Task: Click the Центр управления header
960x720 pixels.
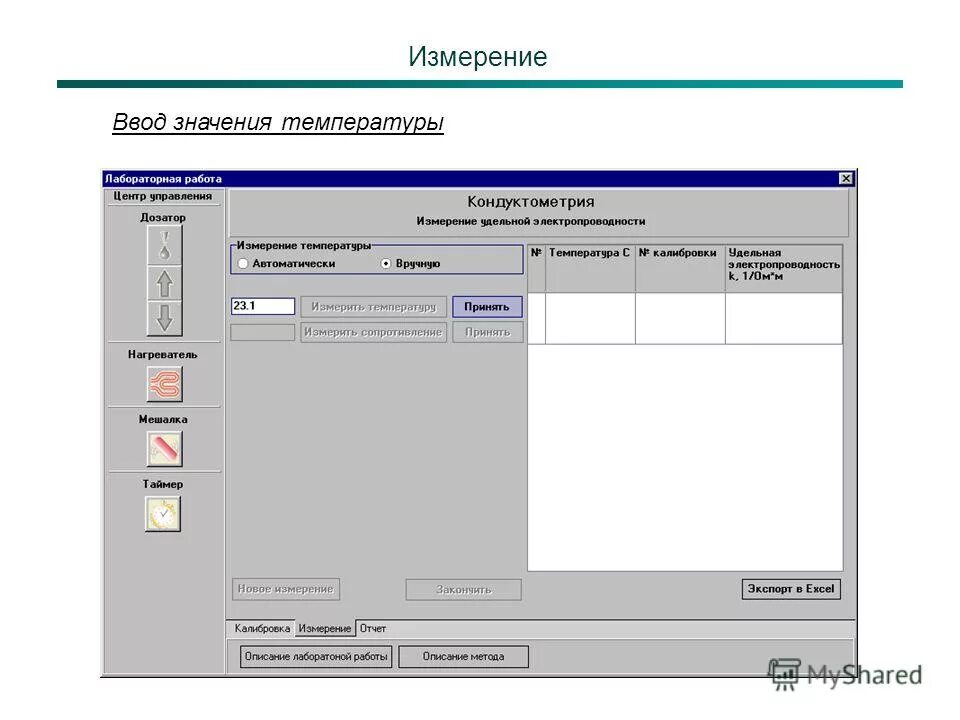Action: click(x=163, y=196)
